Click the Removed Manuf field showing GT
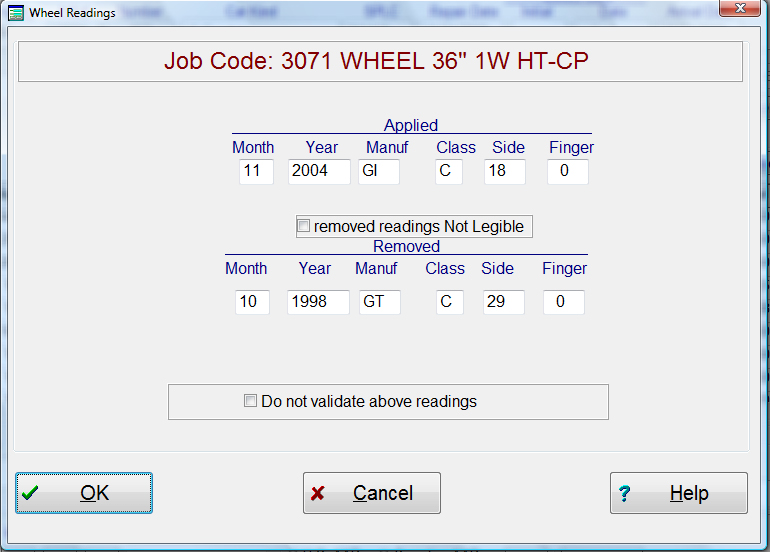This screenshot has width=770, height=552. click(380, 302)
